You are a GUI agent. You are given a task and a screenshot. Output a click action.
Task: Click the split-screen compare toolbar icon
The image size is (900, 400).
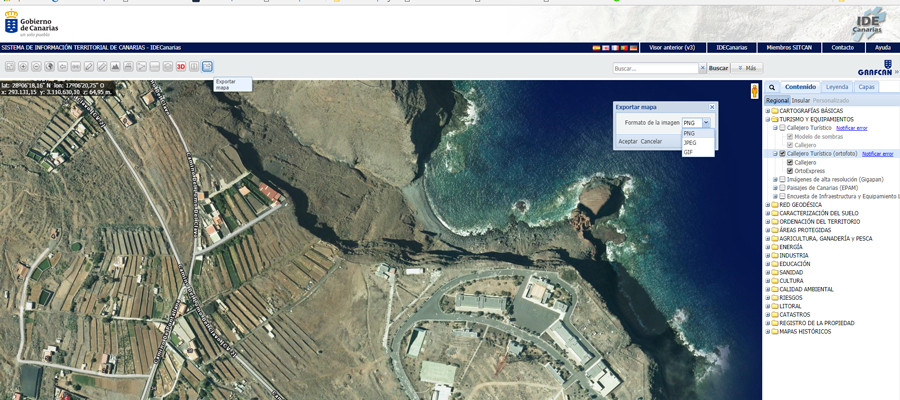click(194, 67)
